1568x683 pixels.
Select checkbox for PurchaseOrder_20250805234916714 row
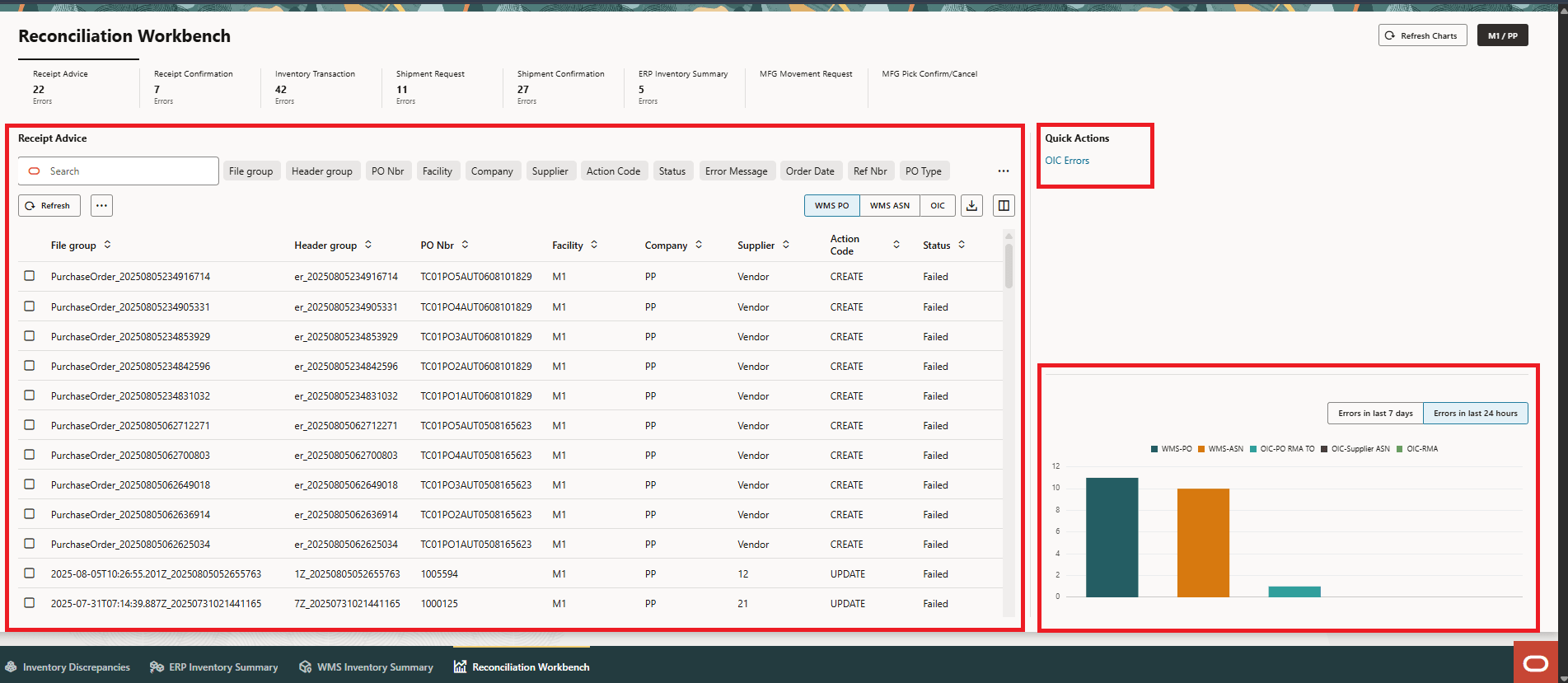point(30,276)
